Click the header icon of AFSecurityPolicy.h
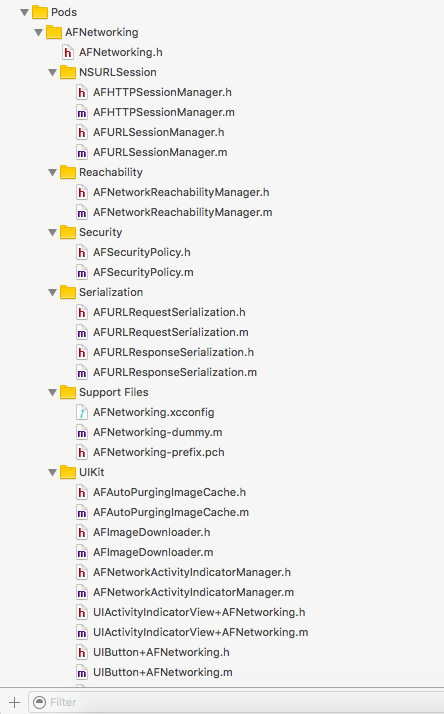This screenshot has height=714, width=444. pos(82,252)
